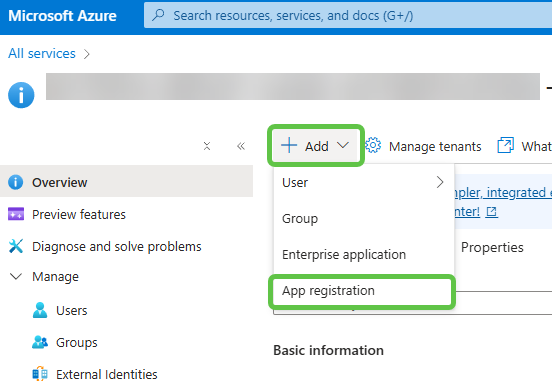Click the plus icon on Add
This screenshot has width=552, height=381.
[289, 145]
